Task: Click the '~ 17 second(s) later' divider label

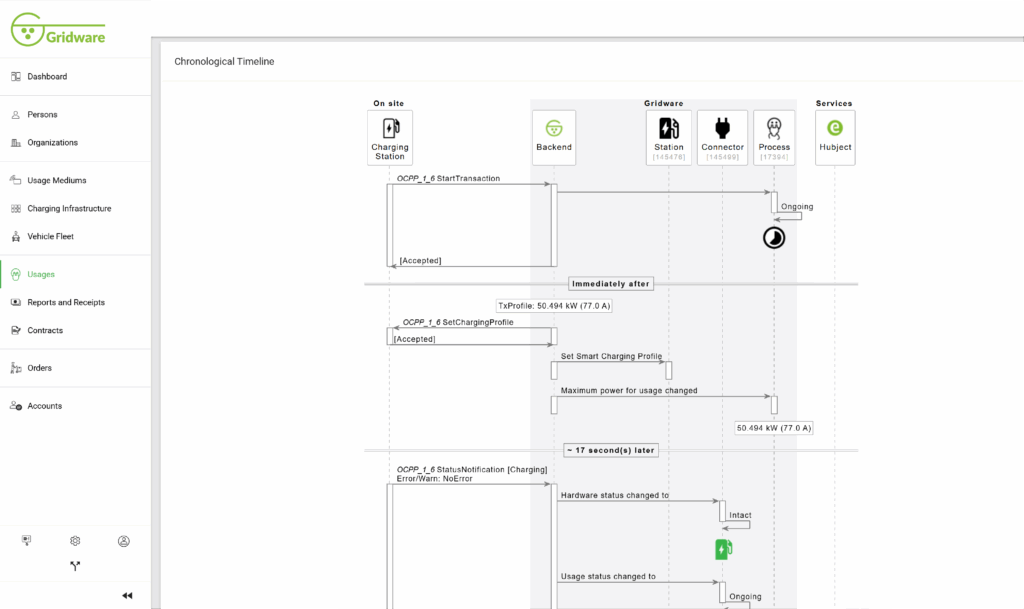Action: click(x=611, y=450)
